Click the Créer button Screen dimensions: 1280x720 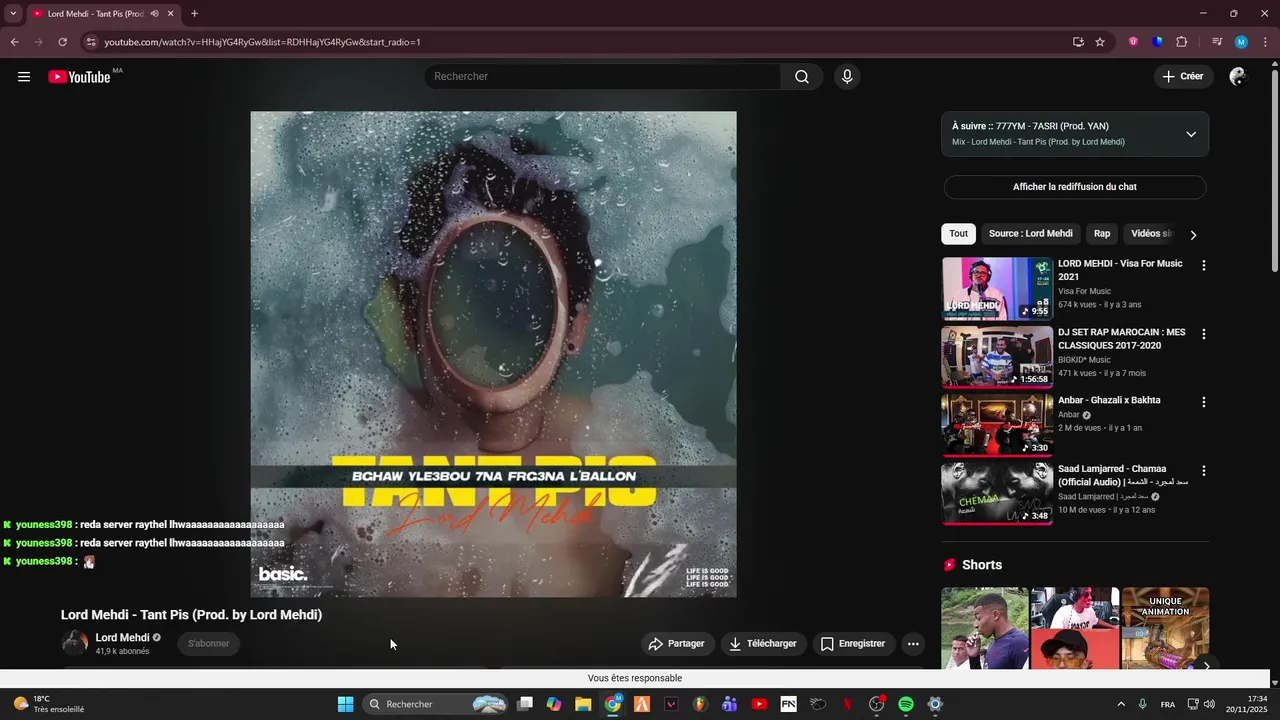[x=1183, y=77]
